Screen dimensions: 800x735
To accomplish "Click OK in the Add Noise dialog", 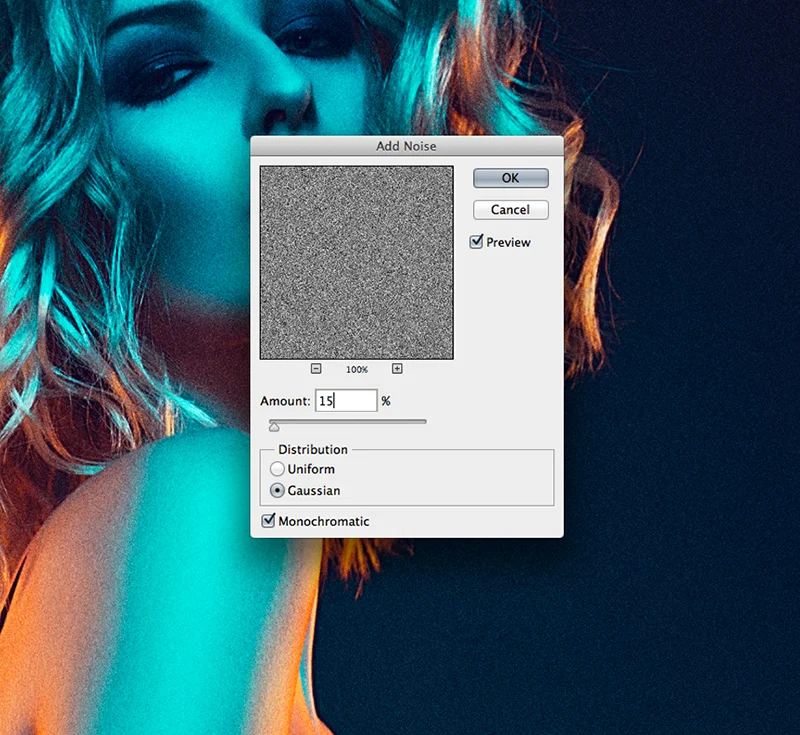I will pyautogui.click(x=511, y=178).
